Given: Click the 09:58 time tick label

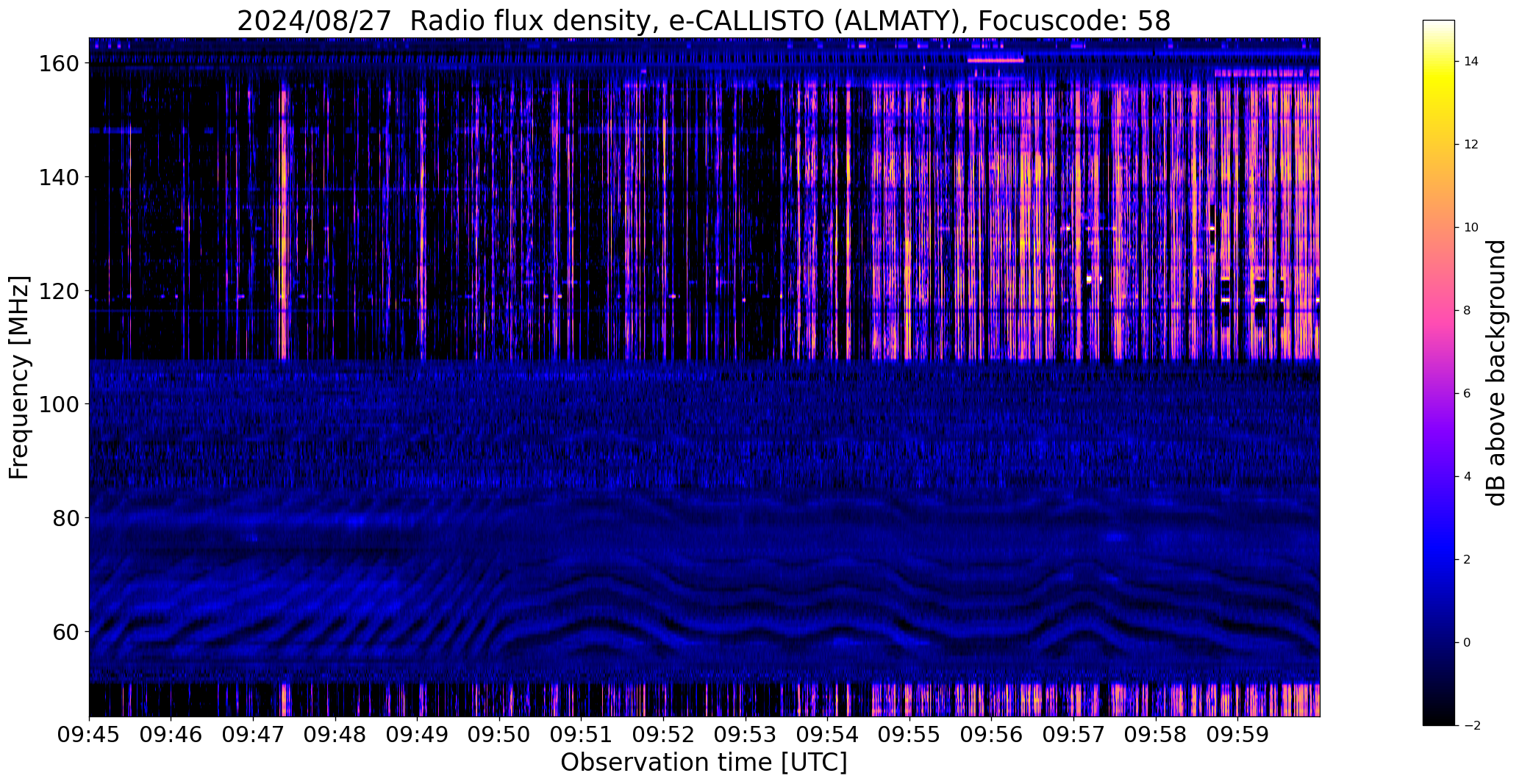Looking at the screenshot, I should pos(1156,735).
